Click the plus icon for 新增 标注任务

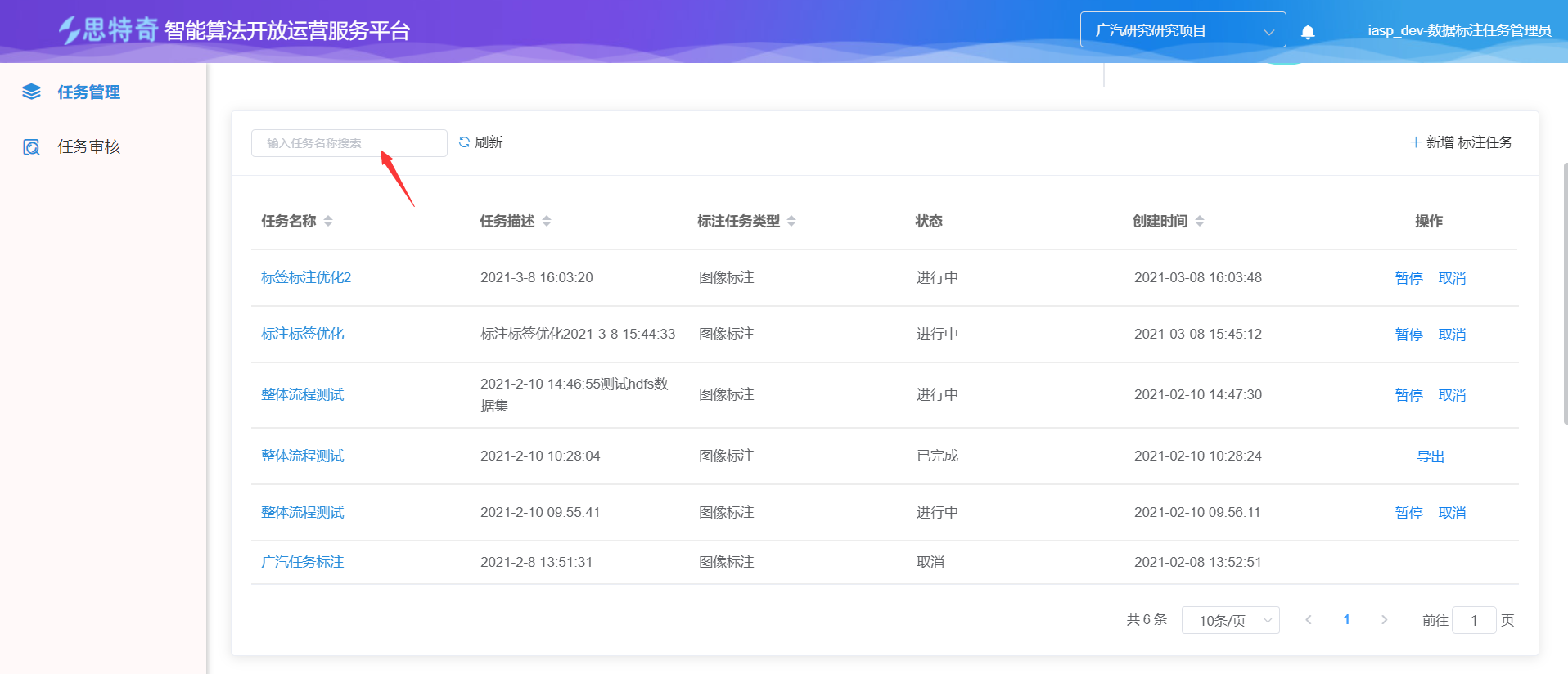tap(1416, 142)
